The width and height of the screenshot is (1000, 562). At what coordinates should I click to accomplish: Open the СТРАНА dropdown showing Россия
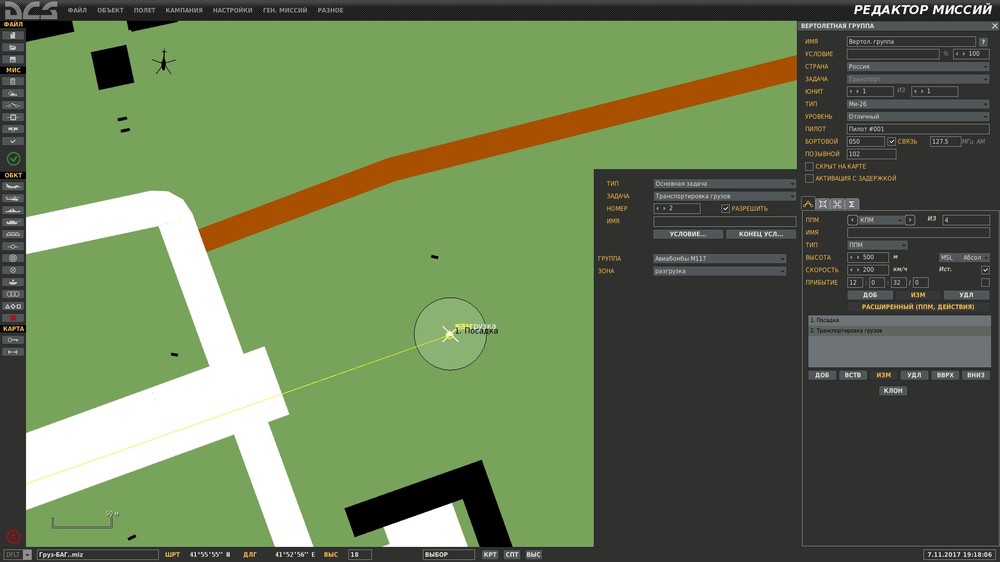(918, 66)
